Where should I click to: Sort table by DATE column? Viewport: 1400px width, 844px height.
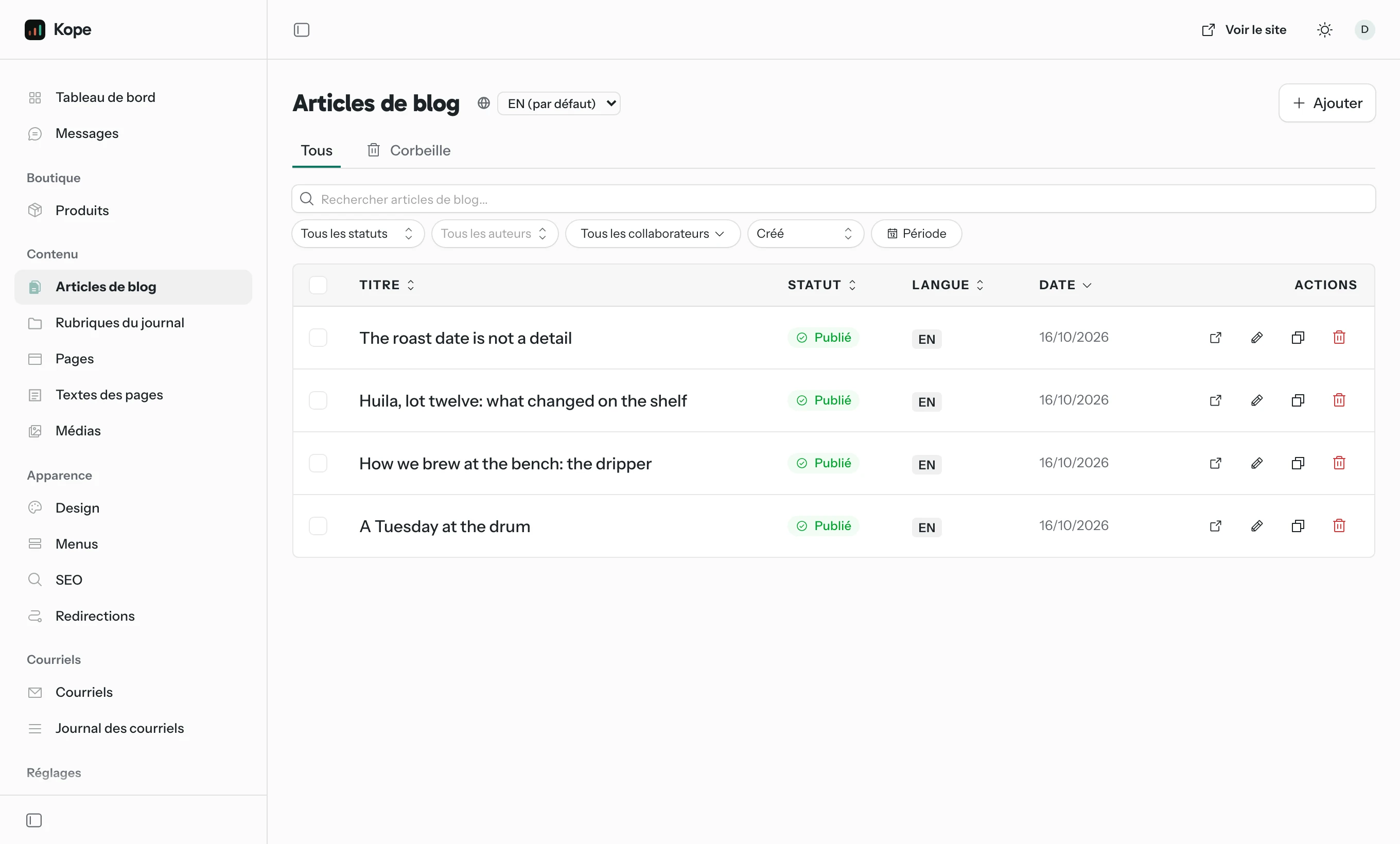(1065, 285)
